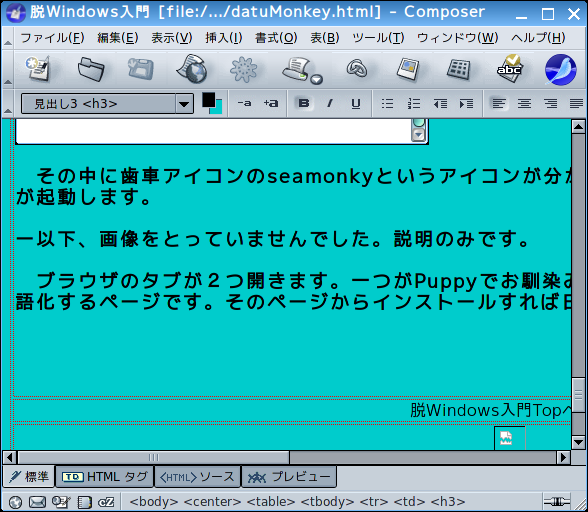
Task: Click the broken image placeholder at the bottom
Action: tap(510, 438)
